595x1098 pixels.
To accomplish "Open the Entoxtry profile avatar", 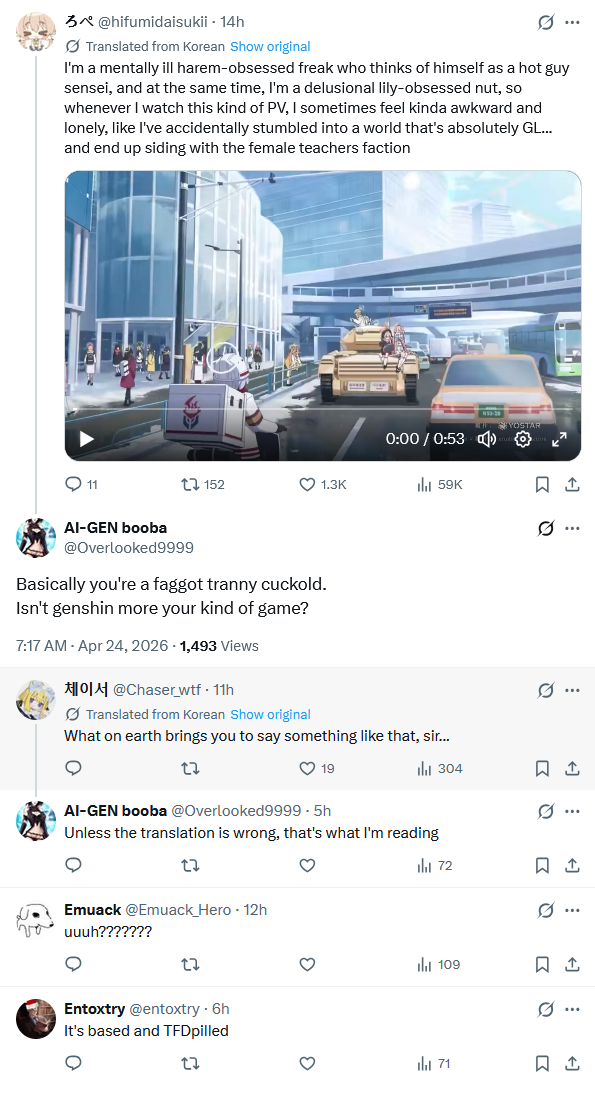I will coord(36,1019).
